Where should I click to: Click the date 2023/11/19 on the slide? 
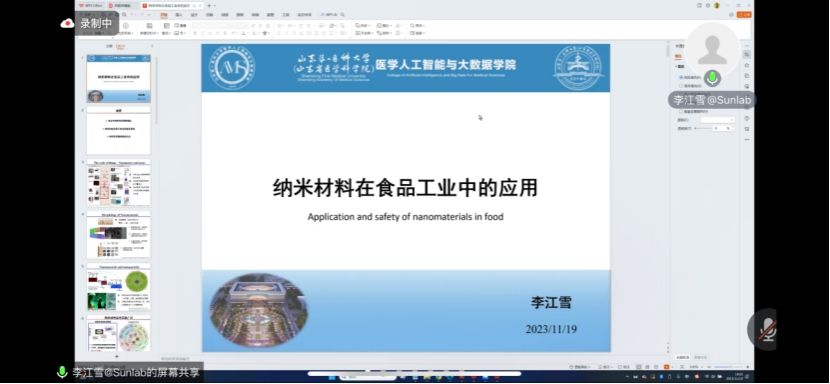(551, 329)
